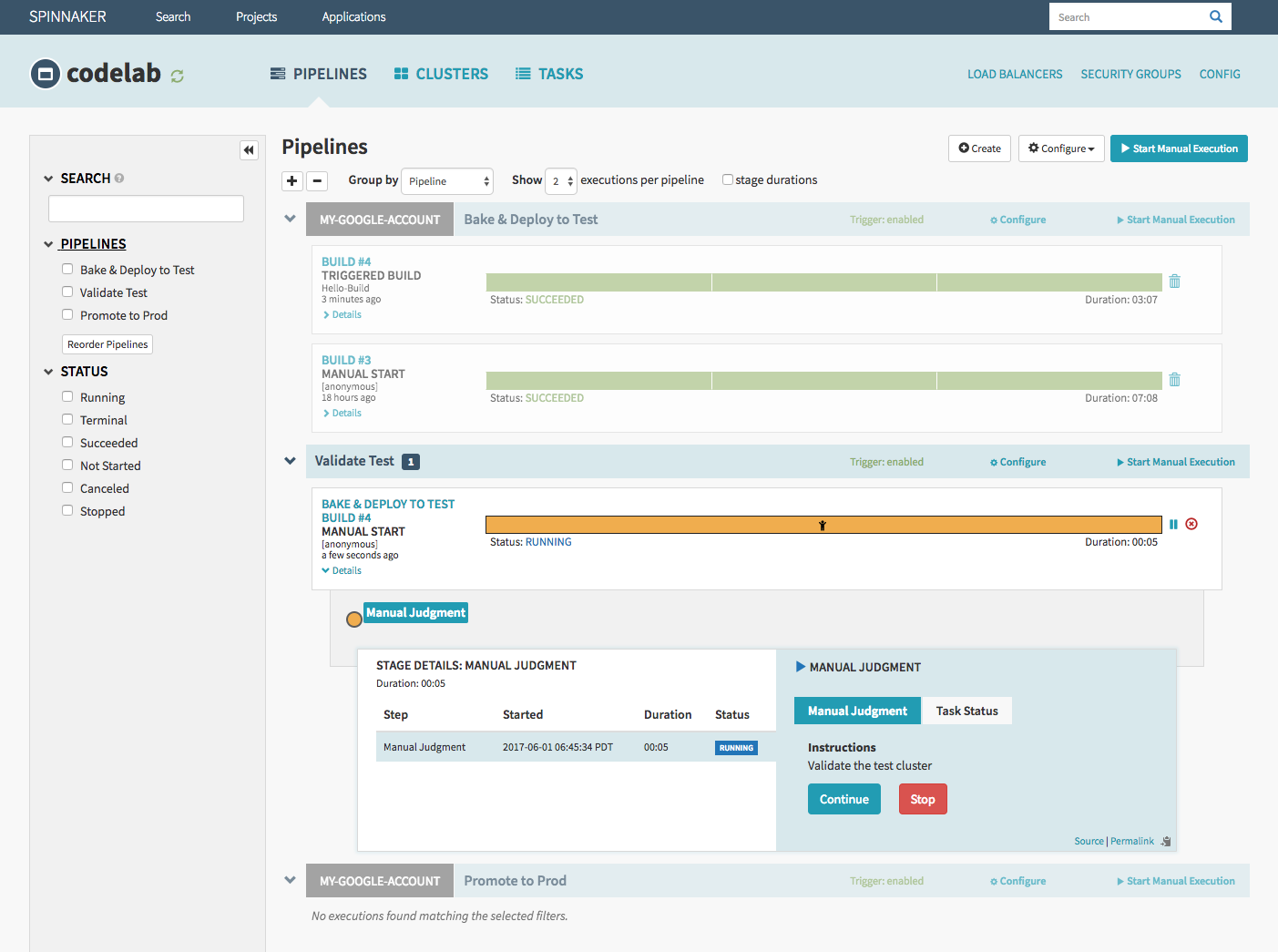Start Manual Execution for Promote to Prod
The image size is (1278, 952).
click(x=1176, y=881)
